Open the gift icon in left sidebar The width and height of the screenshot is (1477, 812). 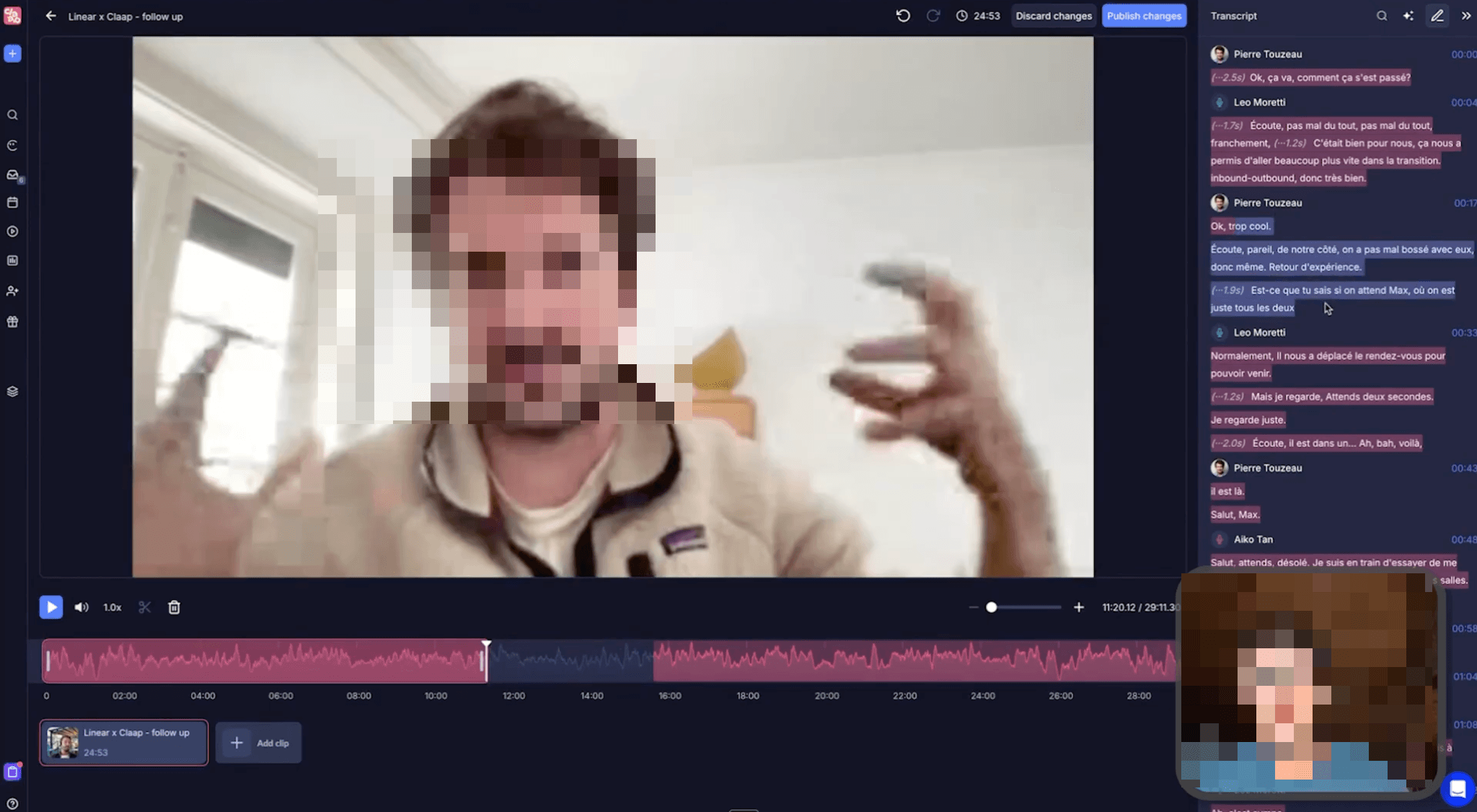(12, 322)
